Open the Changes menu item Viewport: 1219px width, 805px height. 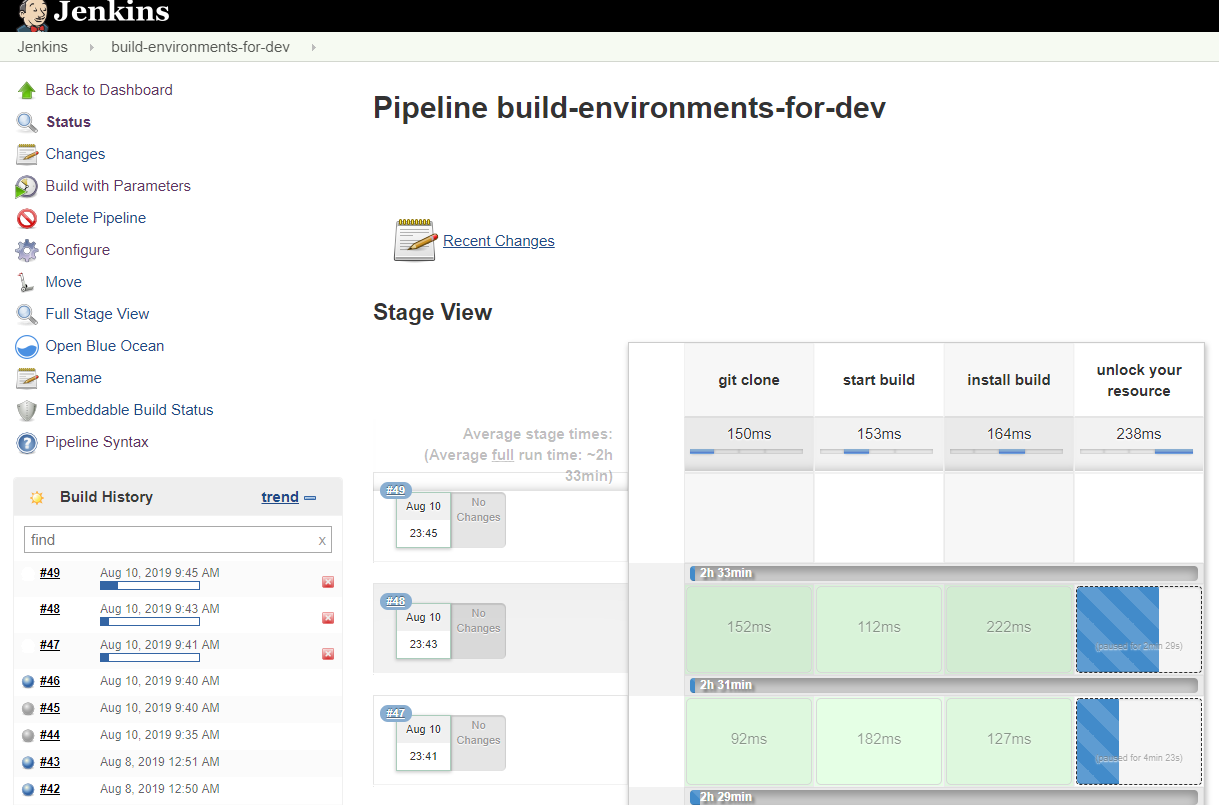pyautogui.click(x=75, y=154)
